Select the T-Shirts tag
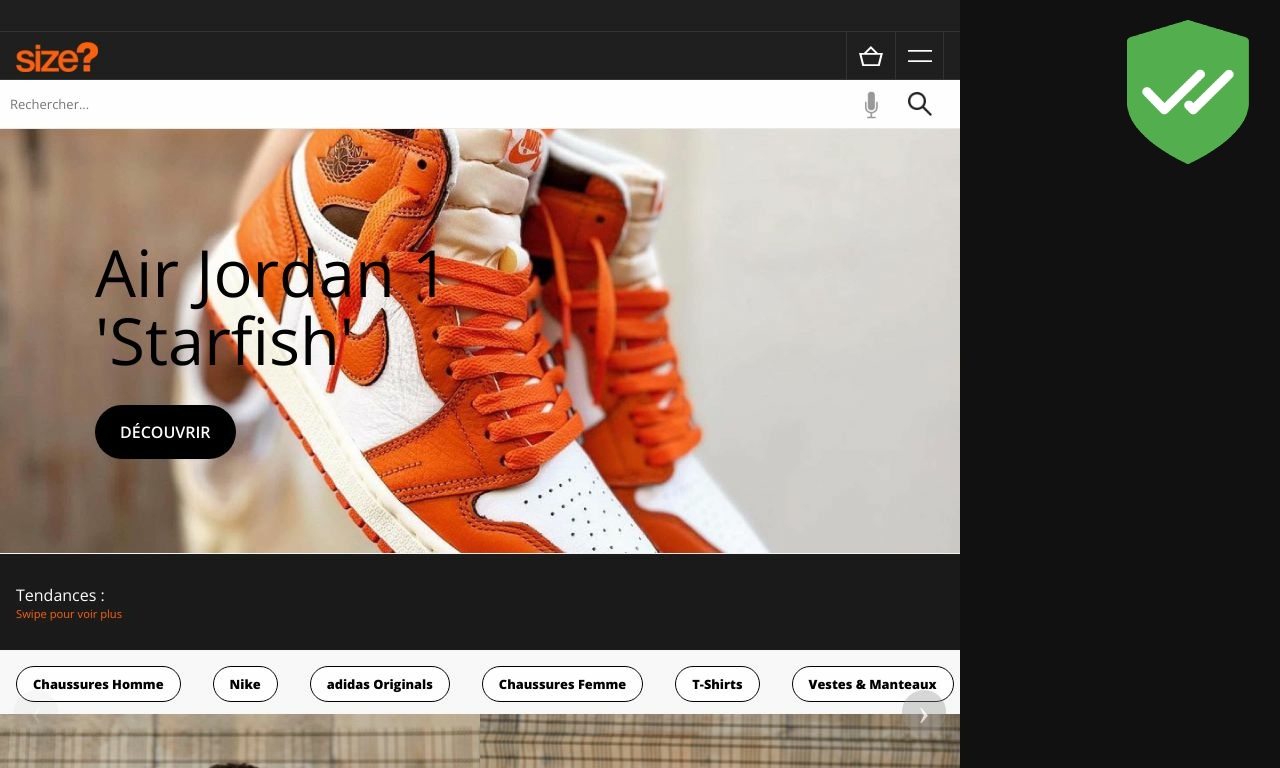This screenshot has width=1280, height=768. [717, 684]
